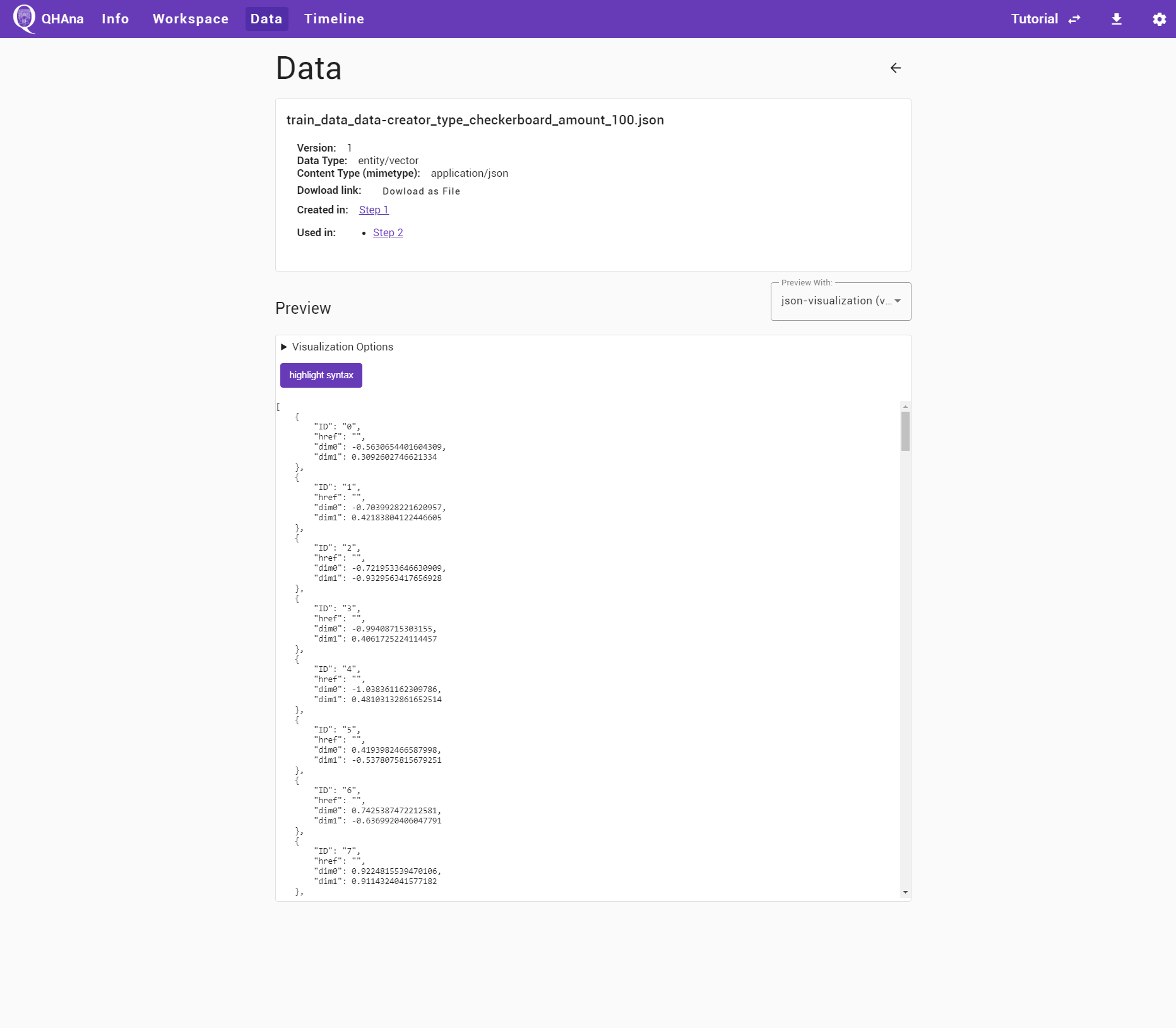Click Dowload as File button
The image size is (1176, 1028).
(421, 191)
